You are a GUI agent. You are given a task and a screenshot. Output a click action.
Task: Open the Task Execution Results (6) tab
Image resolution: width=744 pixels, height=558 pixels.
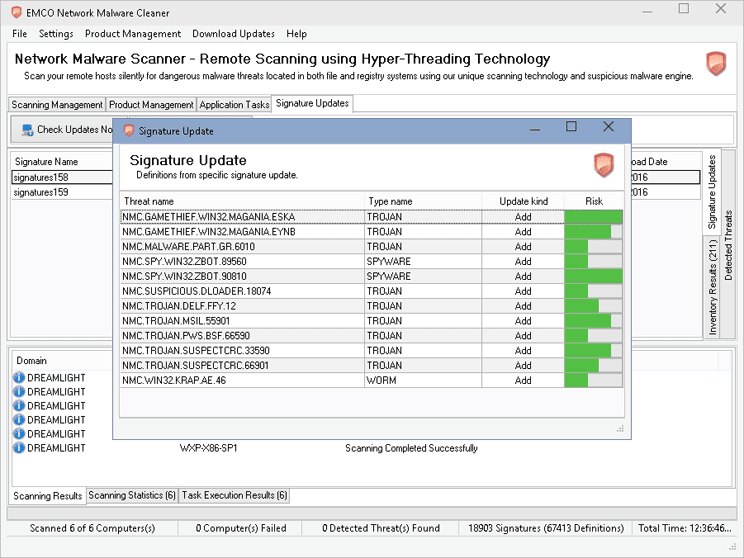click(x=234, y=495)
